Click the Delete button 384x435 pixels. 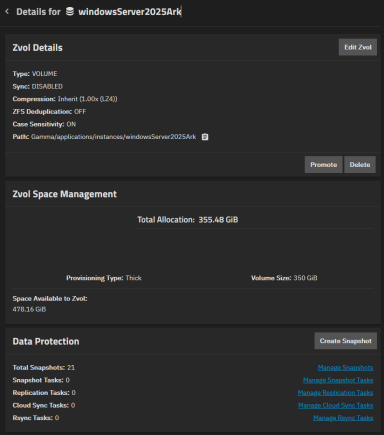click(360, 165)
